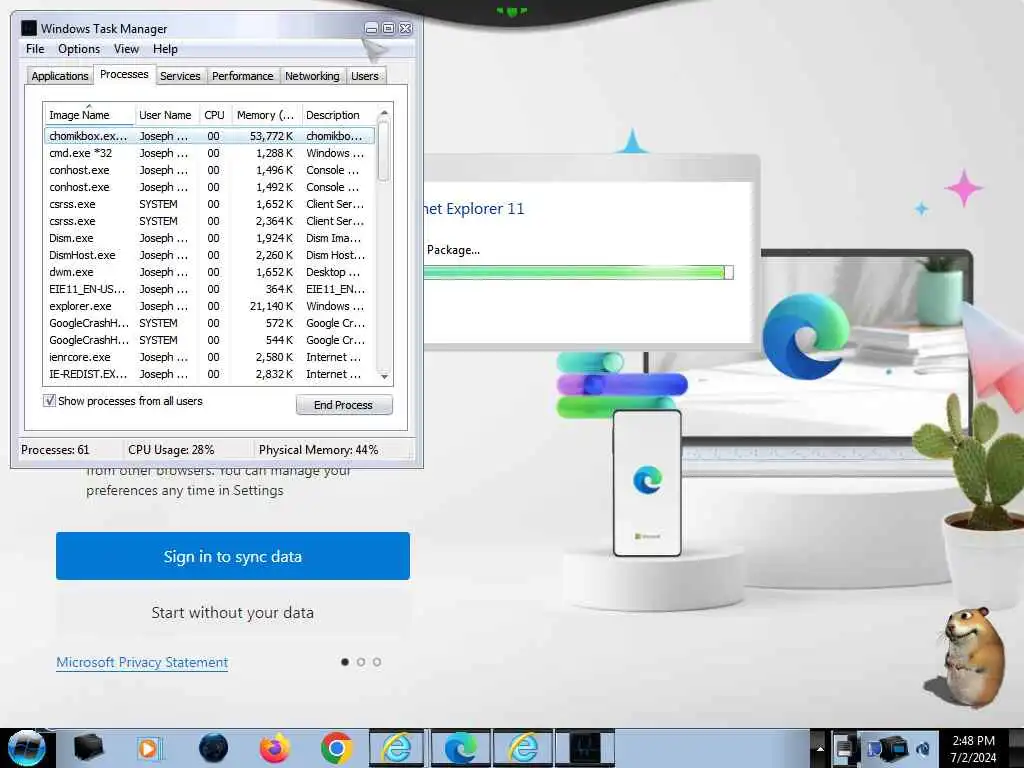Viewport: 1024px width, 768px height.
Task: Open the dark round browser icon in taskbar
Action: point(213,748)
